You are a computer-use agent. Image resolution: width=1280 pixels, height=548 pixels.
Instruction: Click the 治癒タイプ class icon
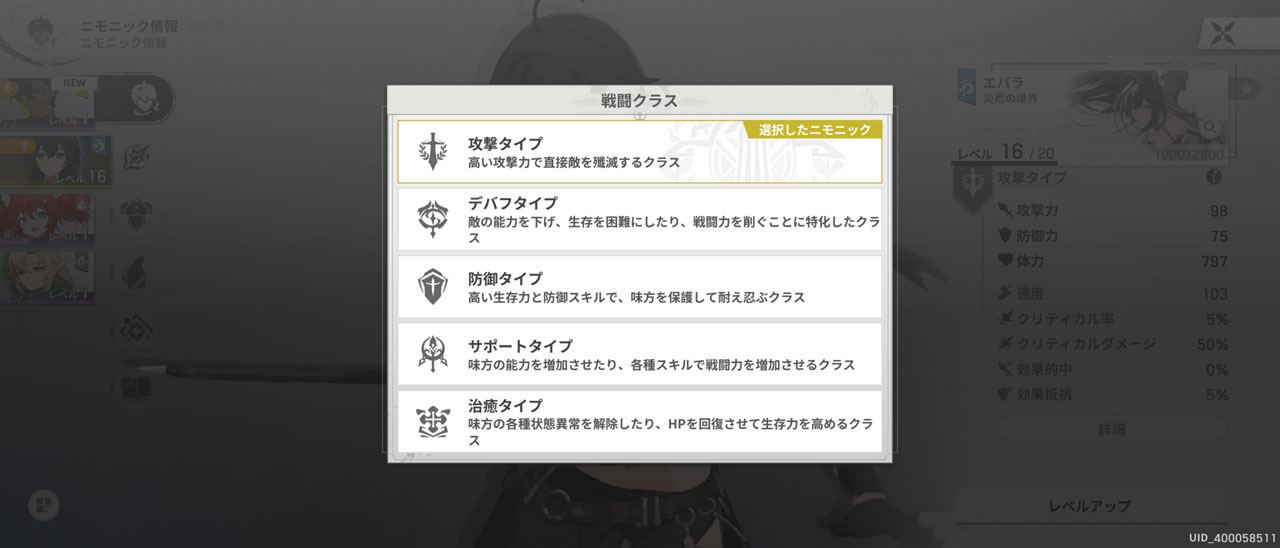coord(433,421)
